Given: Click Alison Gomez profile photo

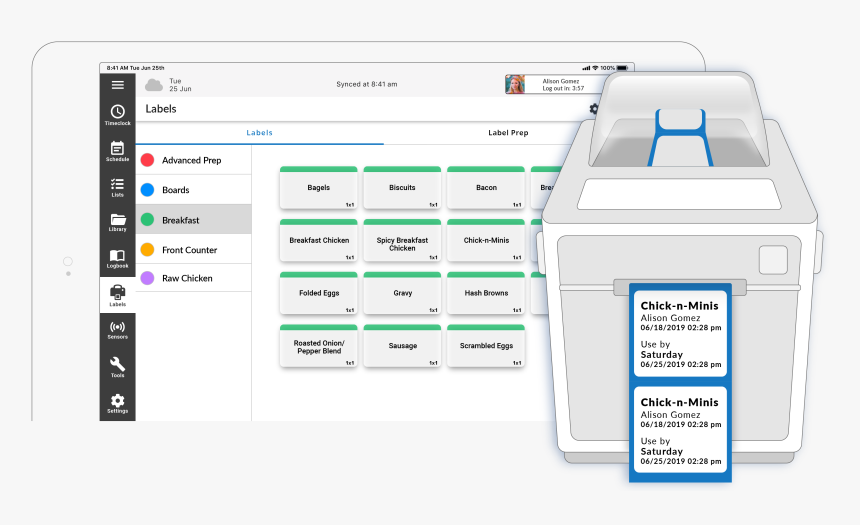Looking at the screenshot, I should point(515,84).
